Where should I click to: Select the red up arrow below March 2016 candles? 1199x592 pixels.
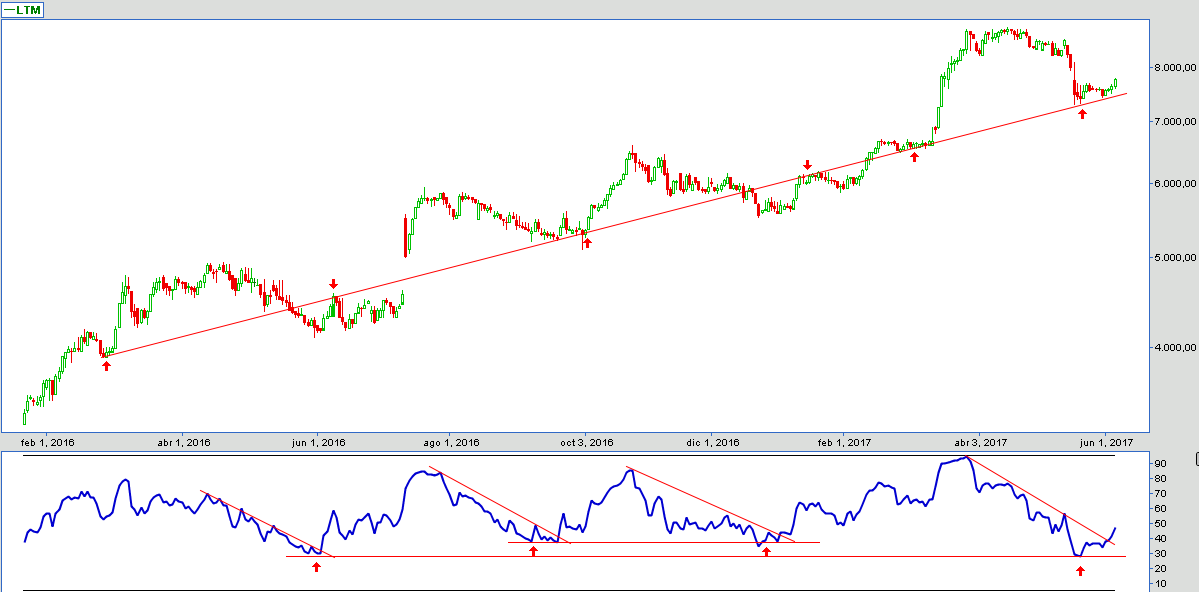[106, 366]
